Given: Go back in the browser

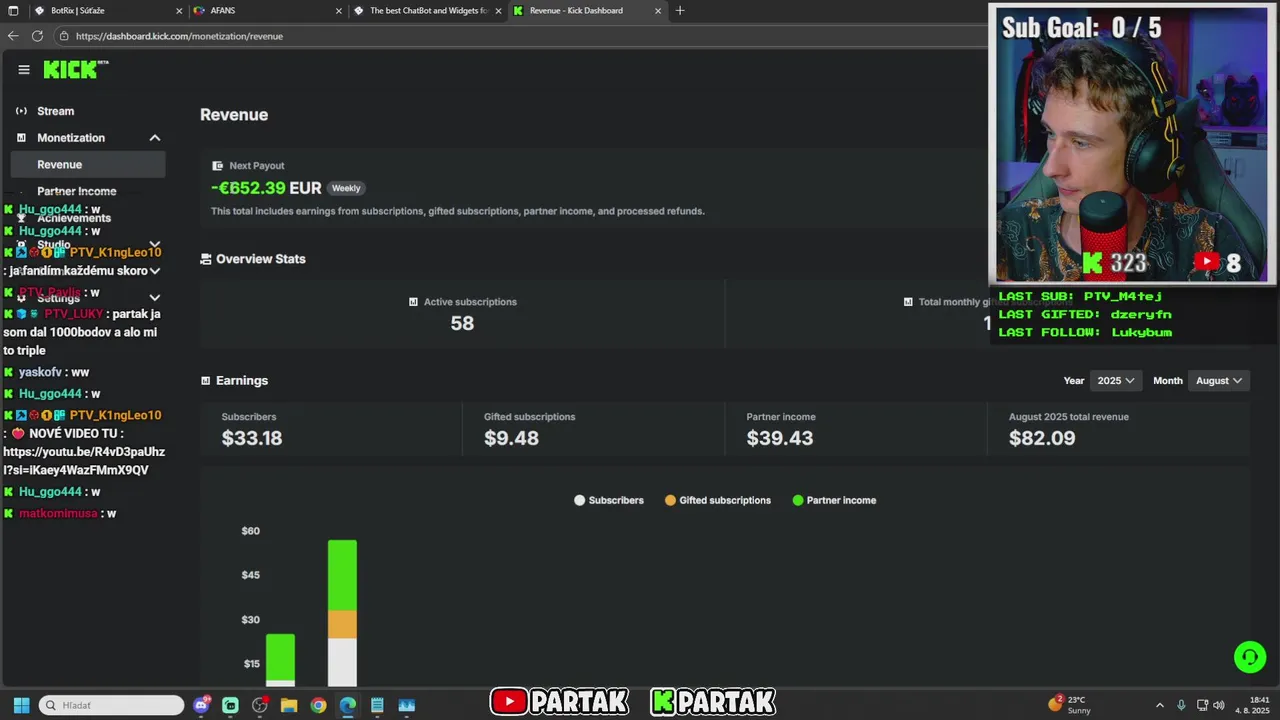Looking at the screenshot, I should 12,36.
